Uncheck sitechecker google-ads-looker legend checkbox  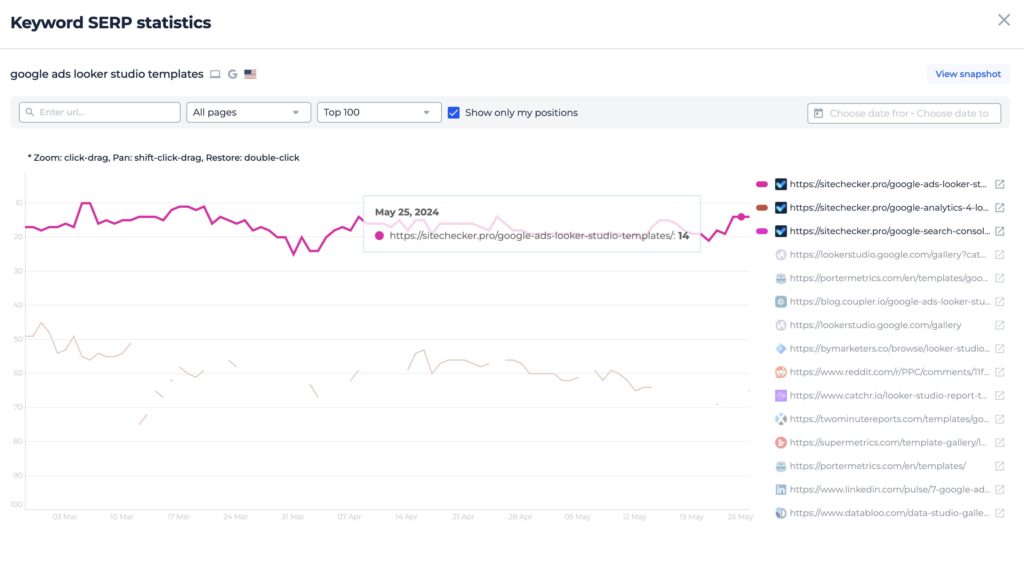pyautogui.click(x=780, y=184)
